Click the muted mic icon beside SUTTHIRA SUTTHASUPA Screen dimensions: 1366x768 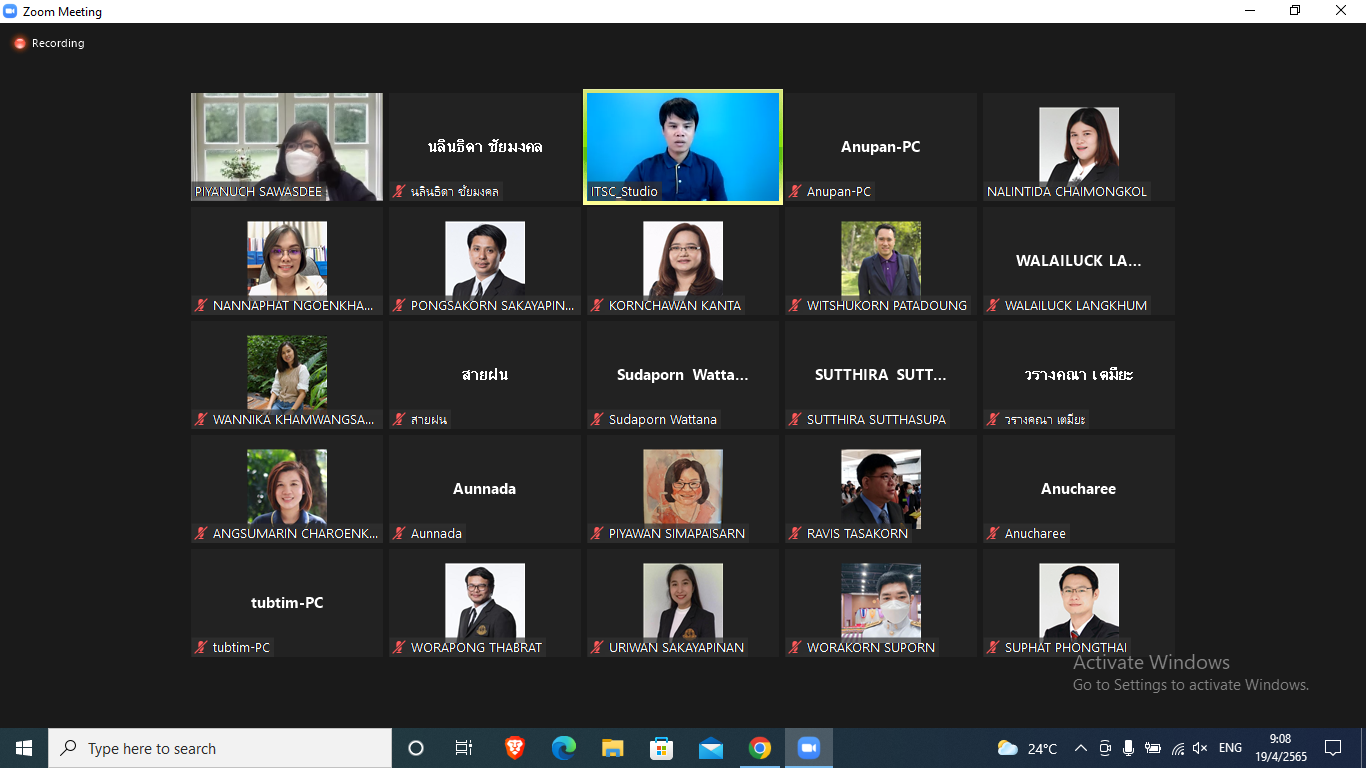pyautogui.click(x=796, y=419)
